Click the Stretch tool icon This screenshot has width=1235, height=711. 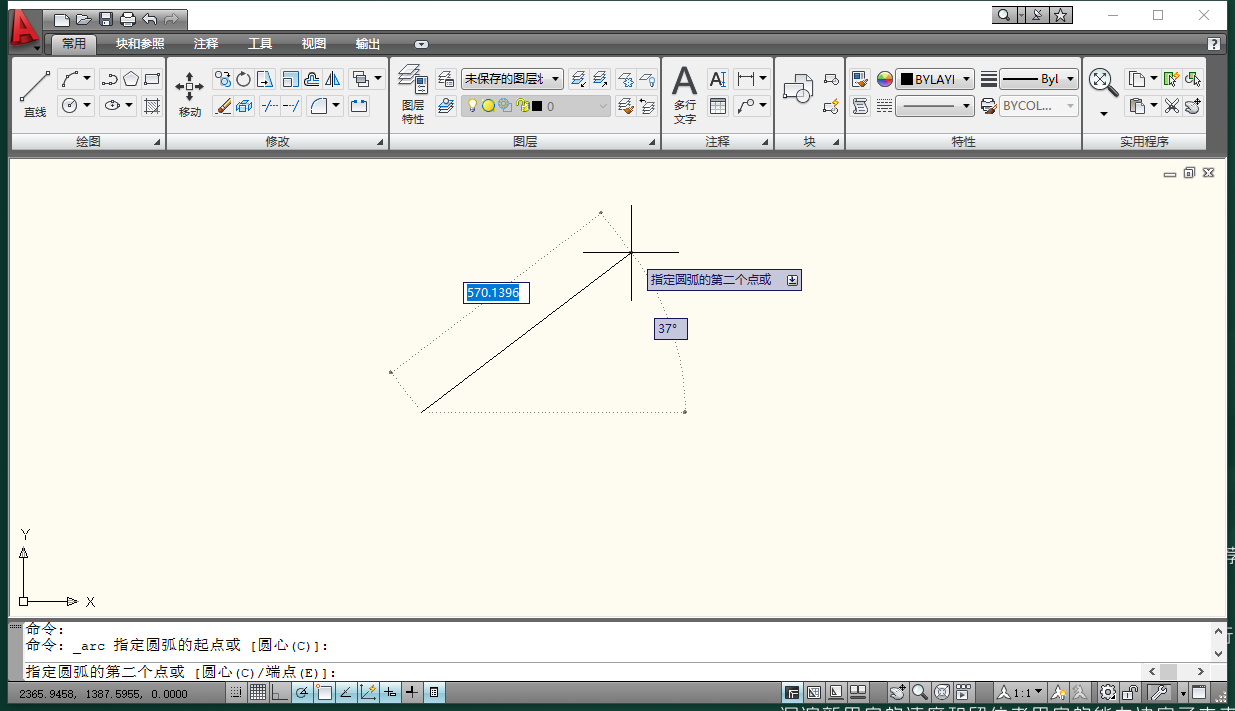tap(265, 79)
